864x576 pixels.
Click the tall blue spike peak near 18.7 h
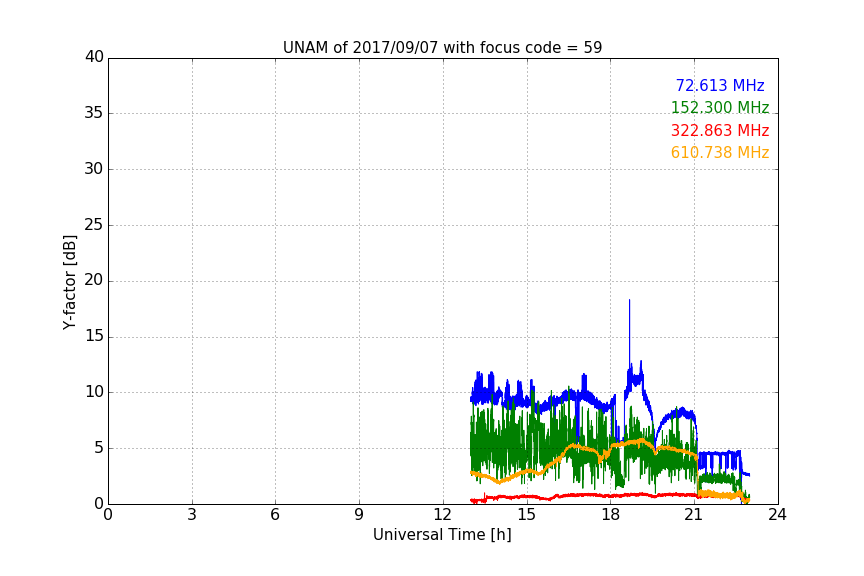coord(629,301)
